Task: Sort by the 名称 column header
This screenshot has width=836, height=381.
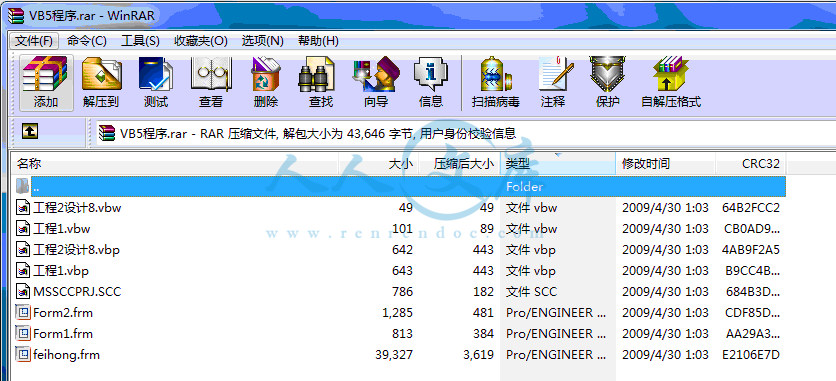Action: (175, 164)
